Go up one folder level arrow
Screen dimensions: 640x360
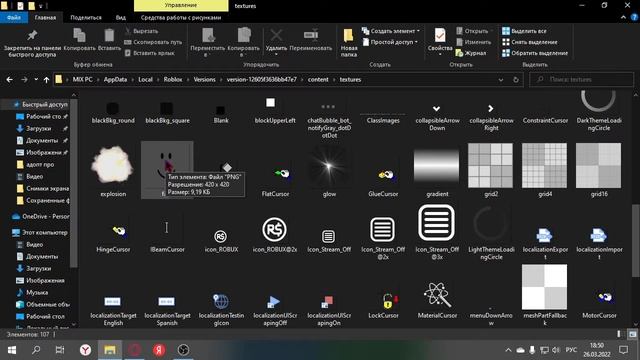46,80
